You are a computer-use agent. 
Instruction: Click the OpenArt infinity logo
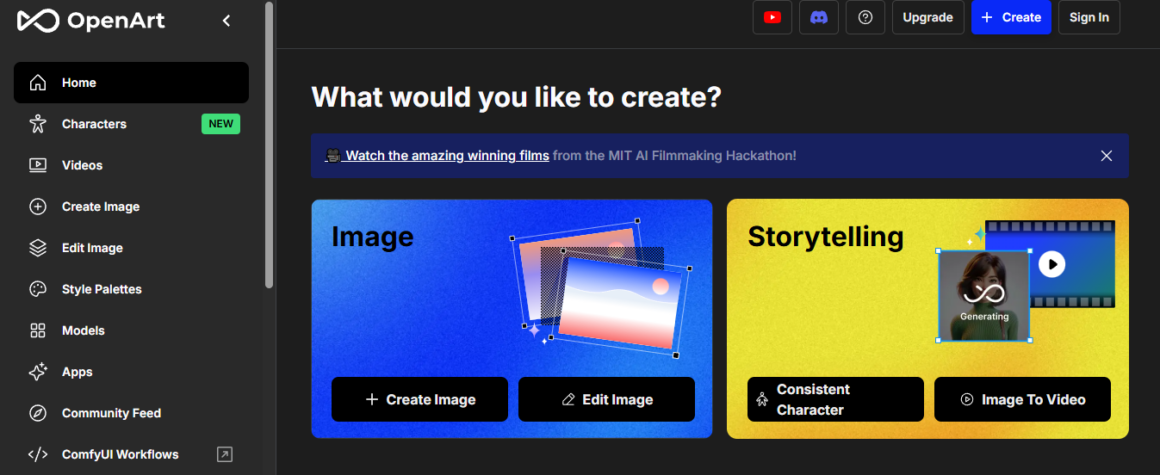38,21
